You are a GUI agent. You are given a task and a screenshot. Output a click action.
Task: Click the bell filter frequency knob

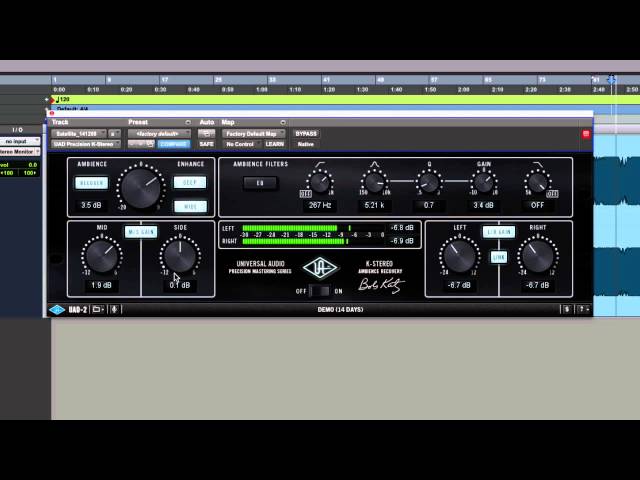[x=374, y=182]
